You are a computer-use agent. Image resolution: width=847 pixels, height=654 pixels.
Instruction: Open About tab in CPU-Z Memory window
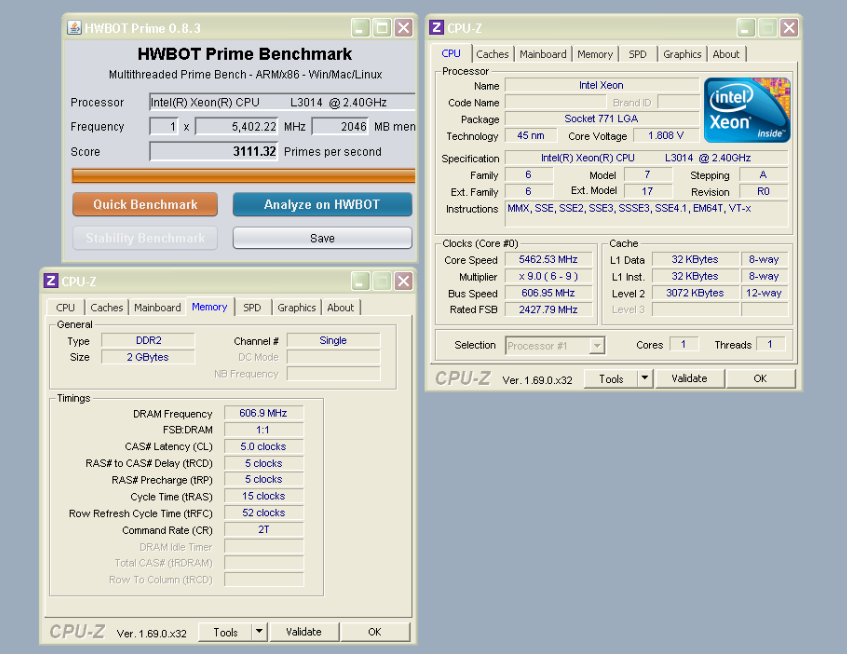point(340,307)
